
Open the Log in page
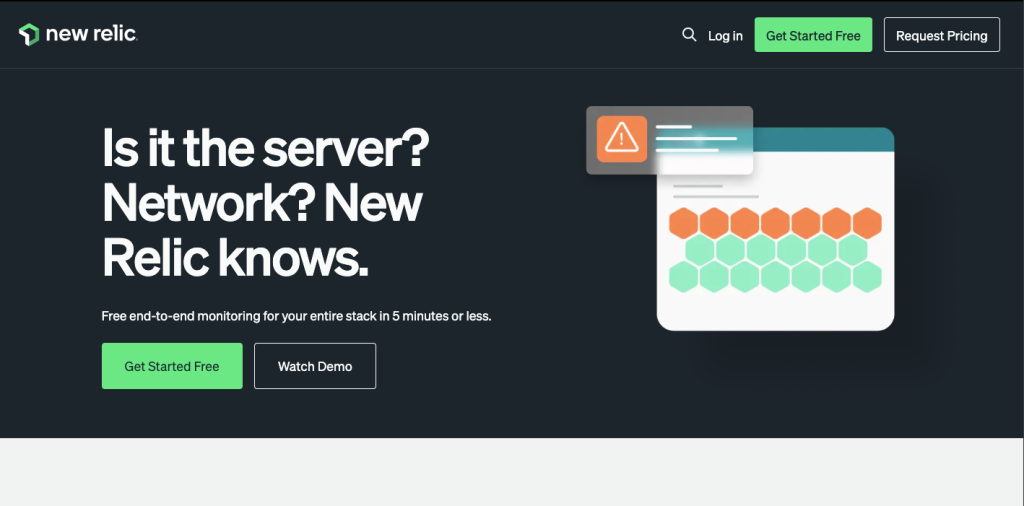tap(725, 36)
